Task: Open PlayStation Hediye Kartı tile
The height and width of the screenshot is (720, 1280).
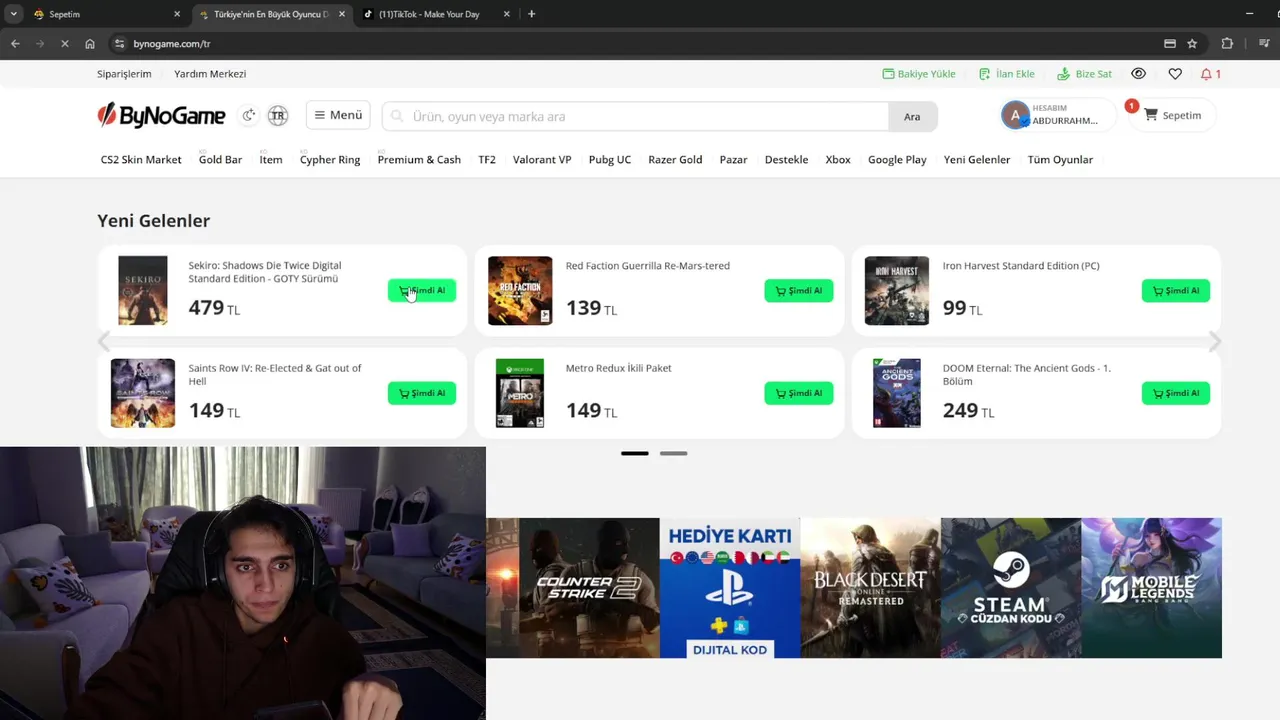Action: (x=730, y=588)
